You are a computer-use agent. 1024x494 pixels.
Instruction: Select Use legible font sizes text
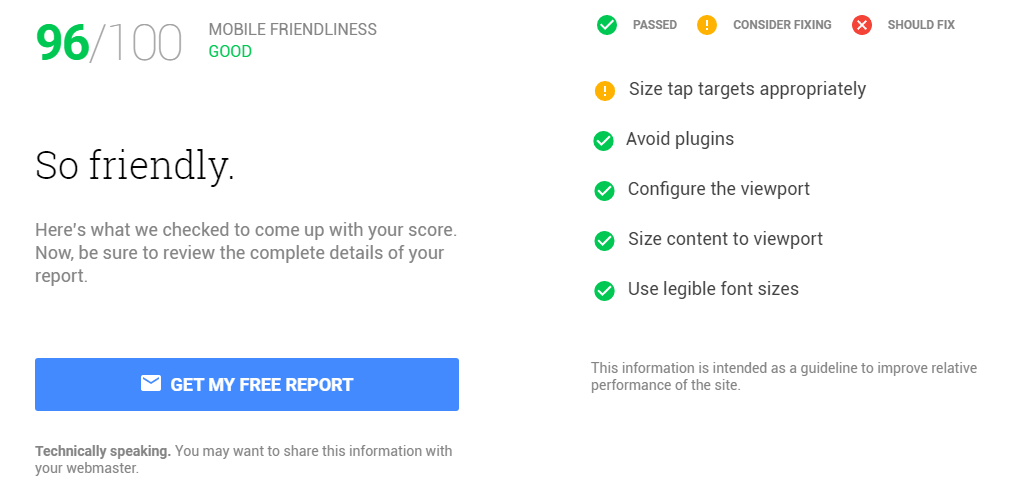pos(713,289)
